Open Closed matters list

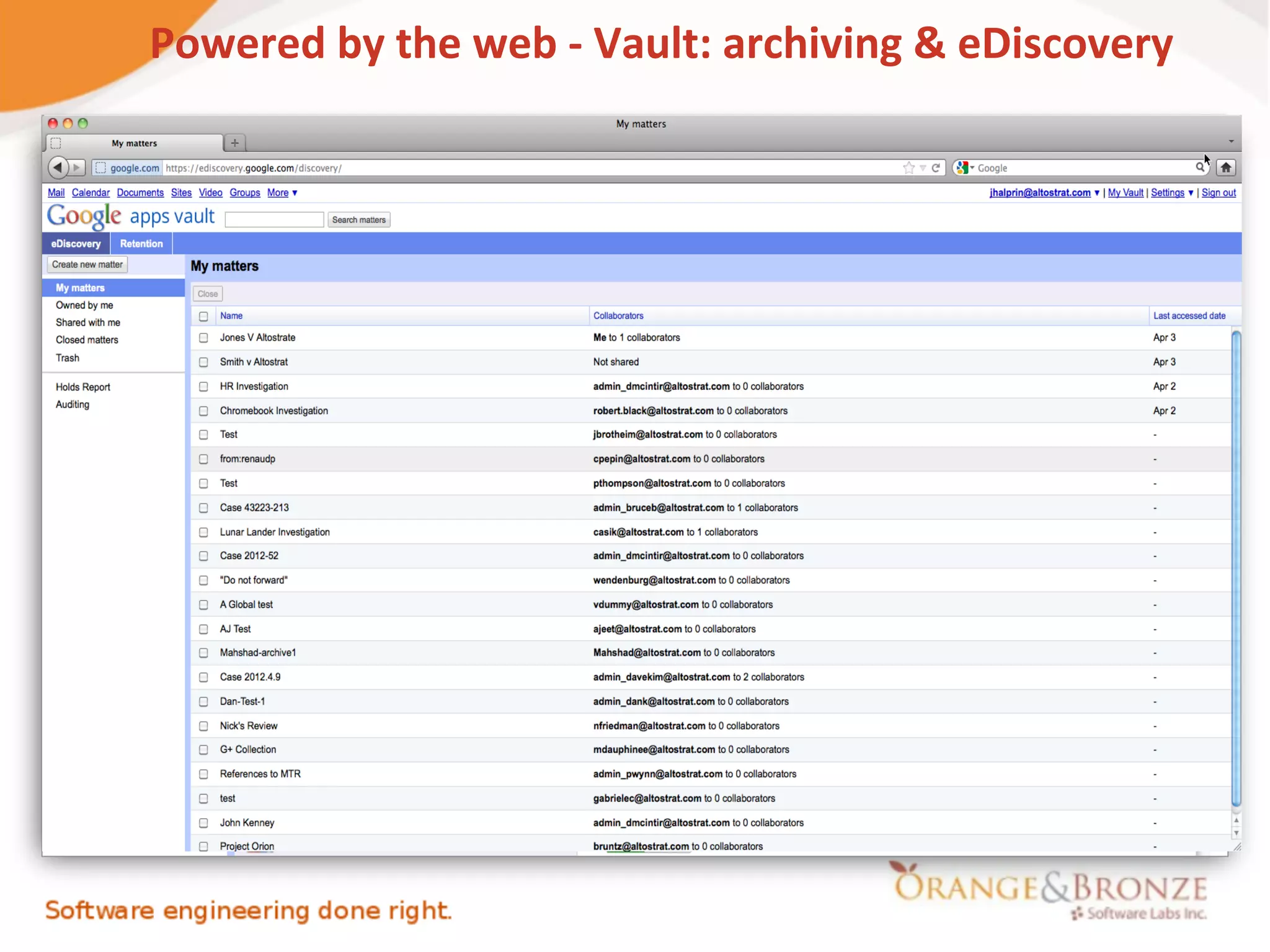pyautogui.click(x=87, y=340)
